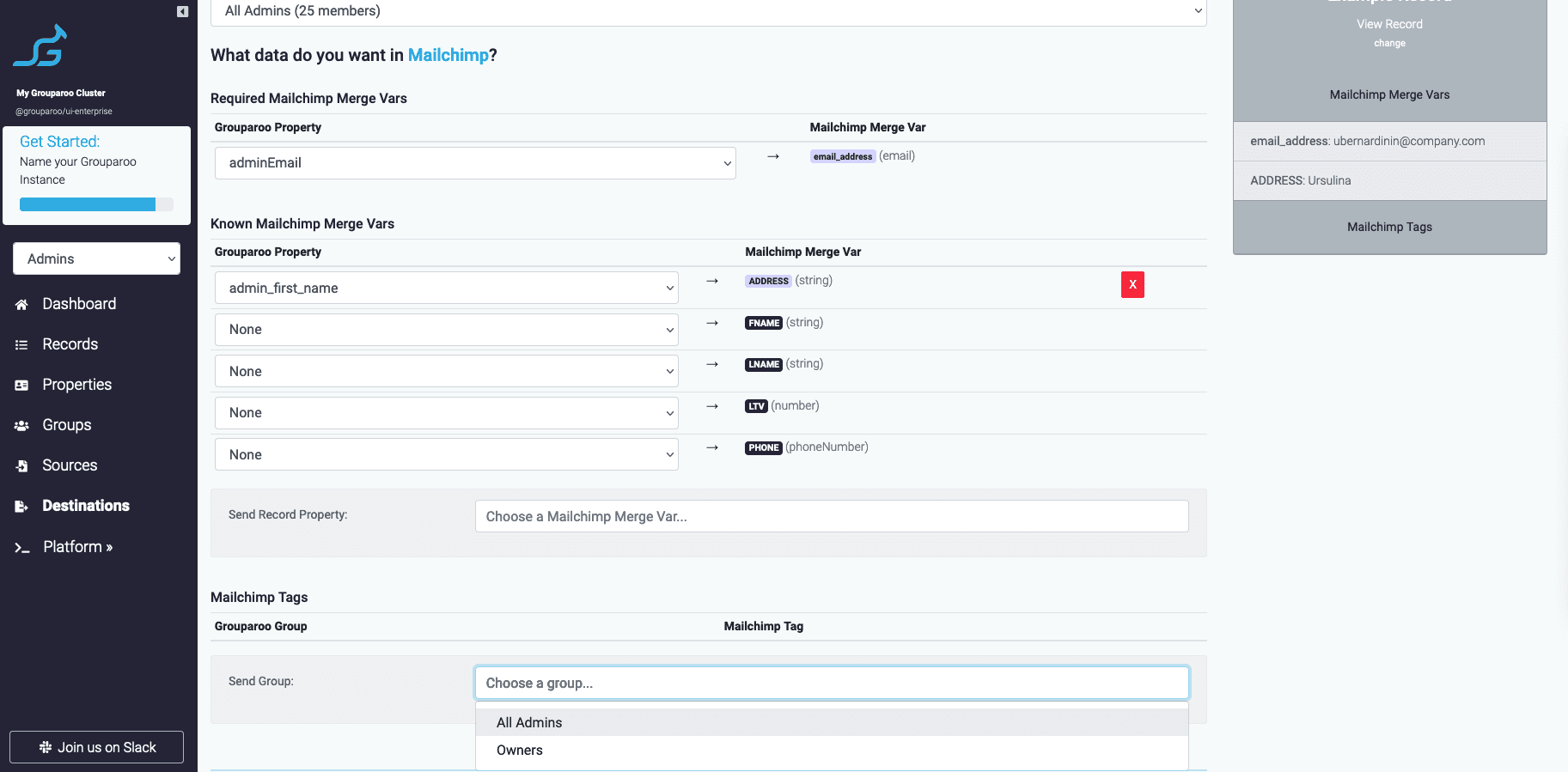The width and height of the screenshot is (1568, 772).
Task: Click the Sources import icon
Action: coord(22,465)
